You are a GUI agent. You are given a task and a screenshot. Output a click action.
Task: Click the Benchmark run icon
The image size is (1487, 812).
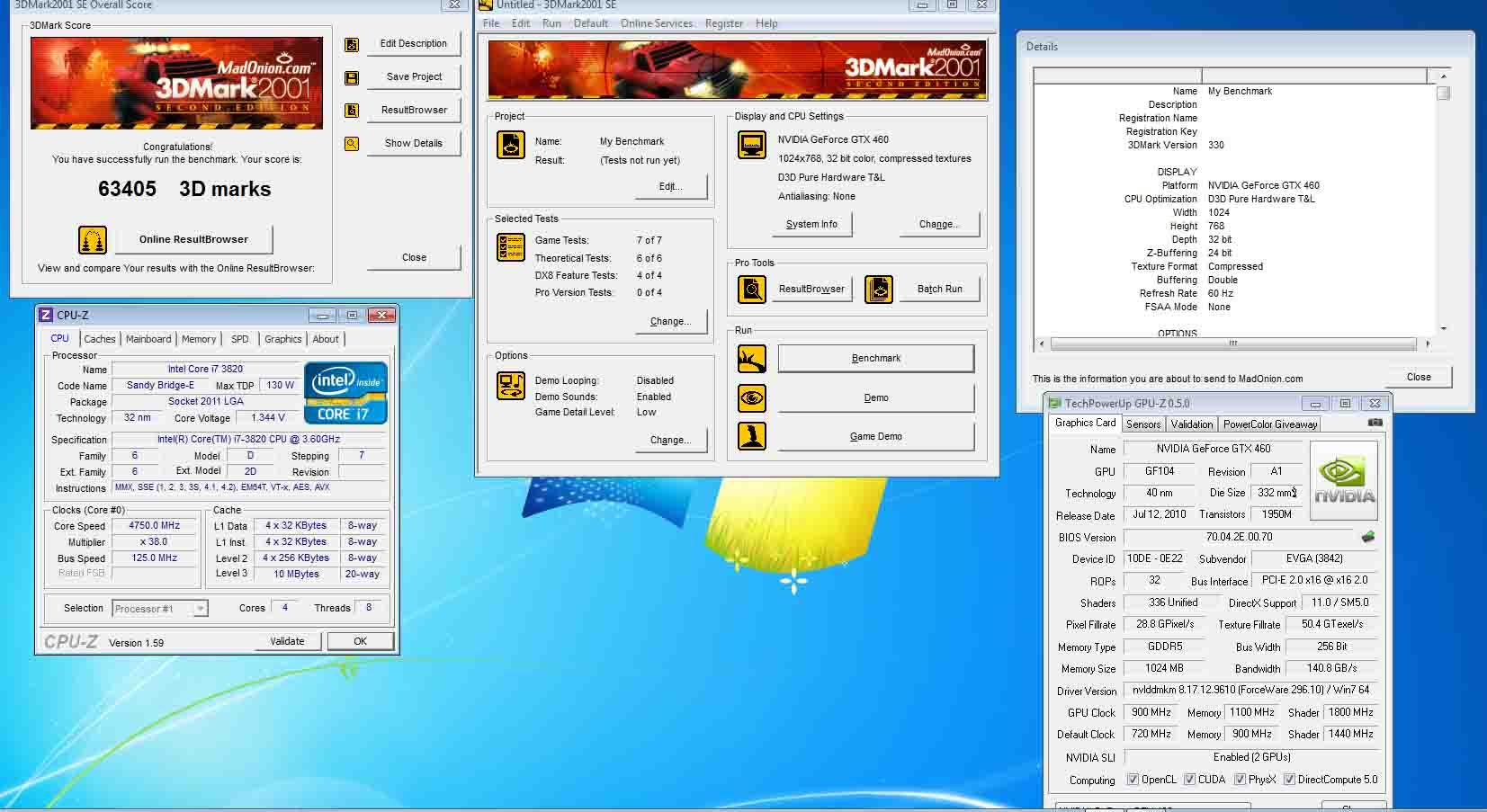752,359
